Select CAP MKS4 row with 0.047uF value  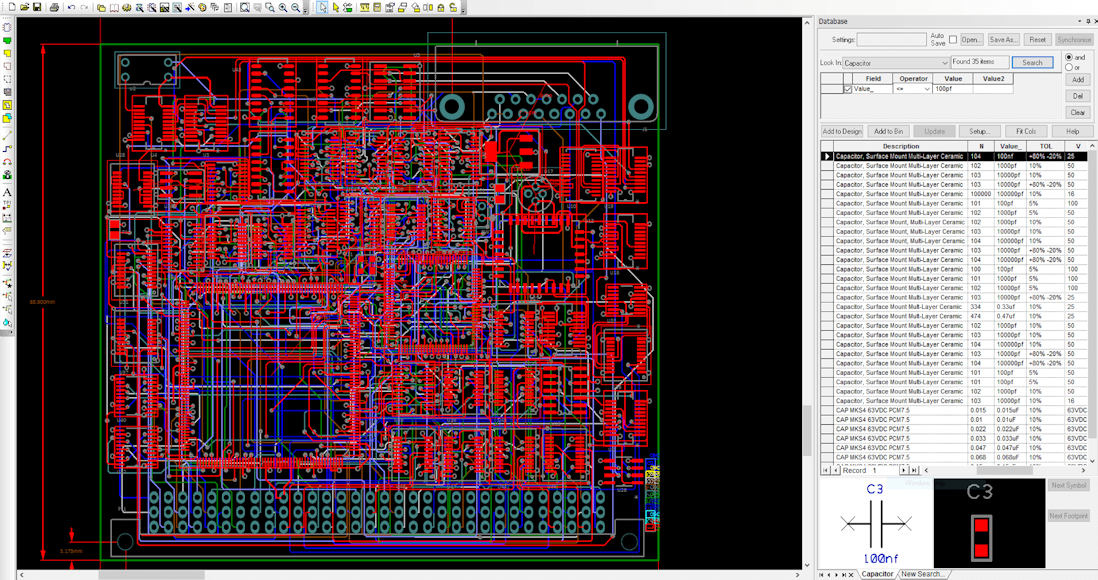[x=954, y=448]
